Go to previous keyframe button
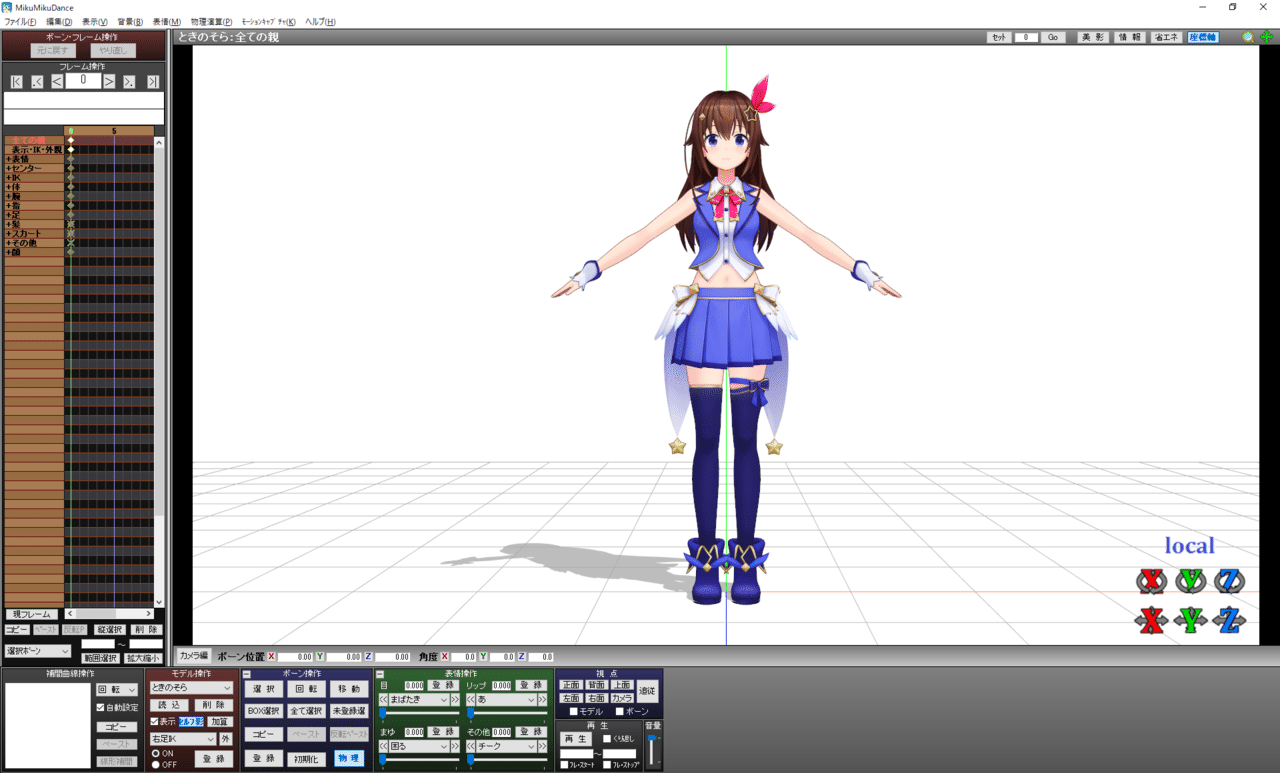Image resolution: width=1280 pixels, height=773 pixels. pyautogui.click(x=37, y=82)
